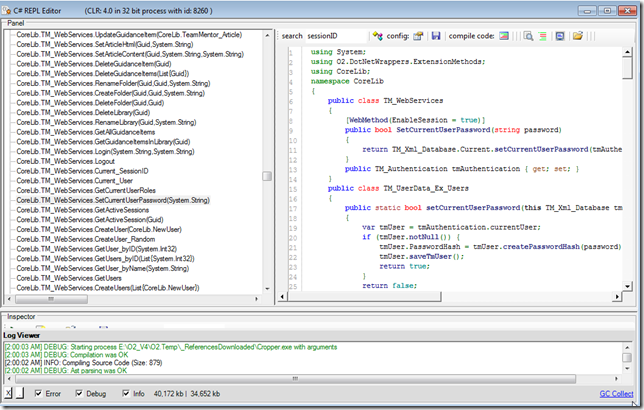
Task: Select TM_WebServices.CreateUser_Random entry
Action: [x=85, y=239]
